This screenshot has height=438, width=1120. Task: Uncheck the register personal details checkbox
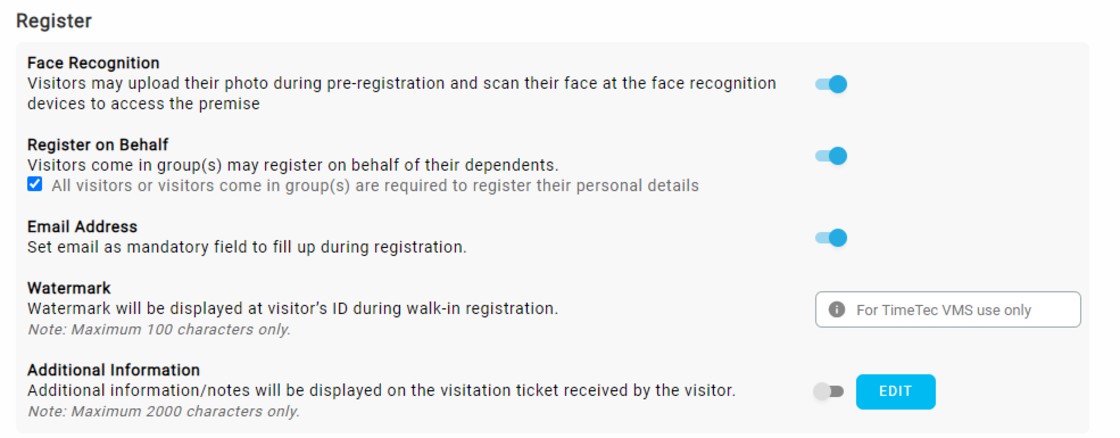[35, 185]
